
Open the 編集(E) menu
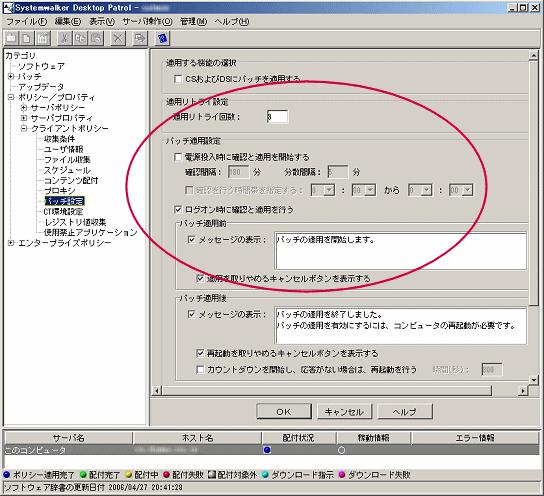(x=68, y=22)
